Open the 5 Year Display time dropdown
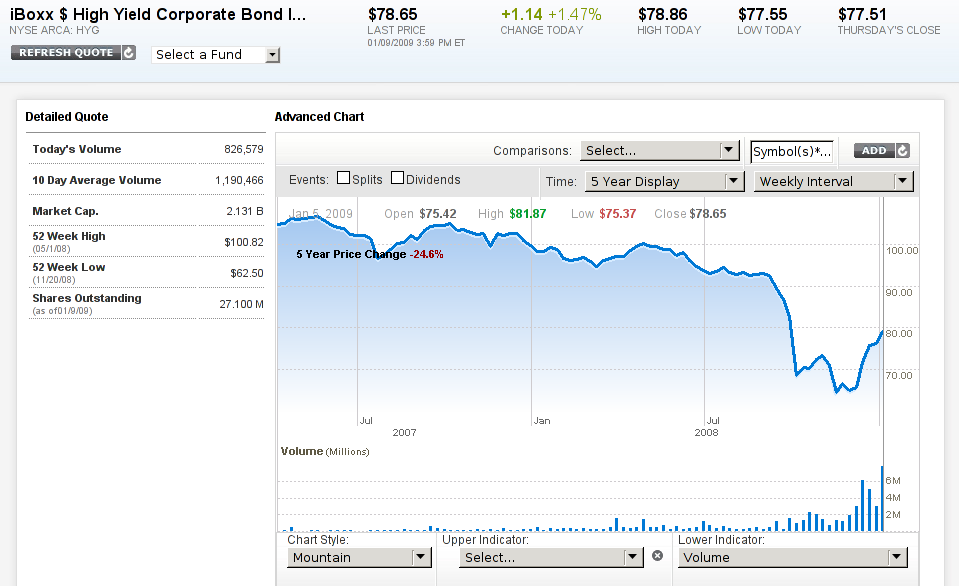The height and width of the screenshot is (586, 964). pyautogui.click(x=664, y=181)
